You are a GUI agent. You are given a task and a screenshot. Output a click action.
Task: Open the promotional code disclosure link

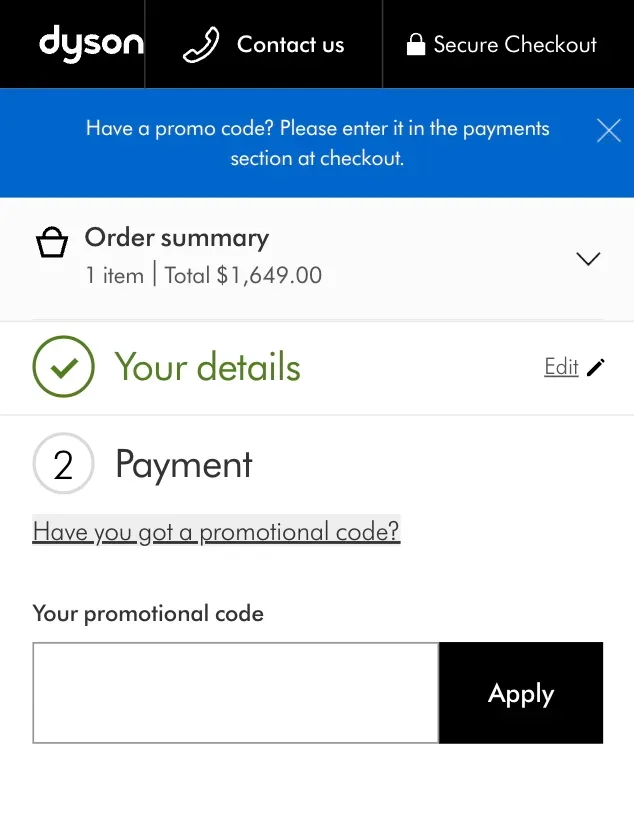[216, 531]
